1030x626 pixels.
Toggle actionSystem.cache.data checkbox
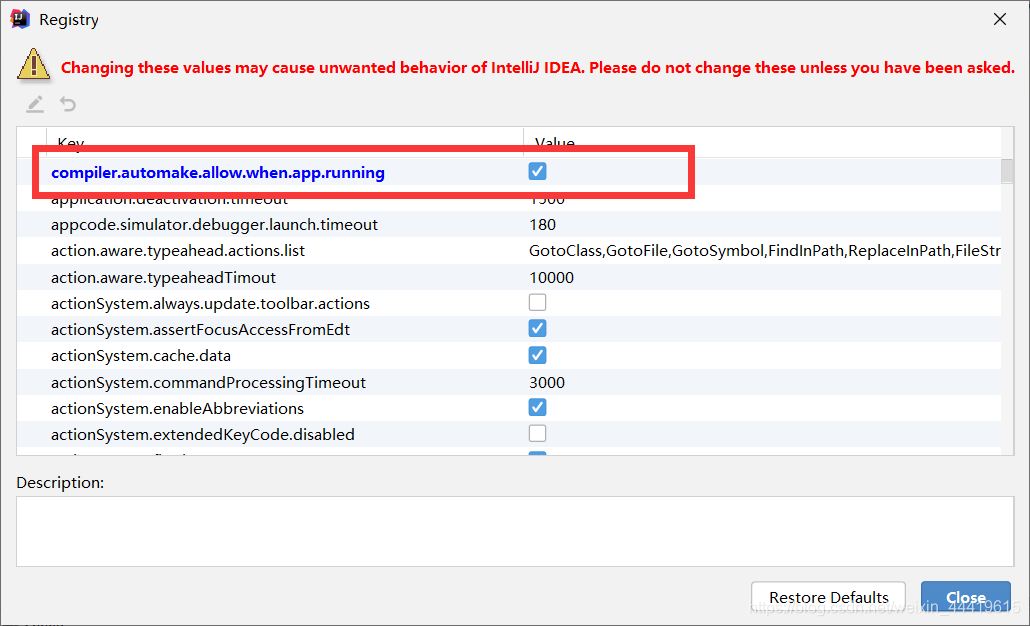[x=537, y=355]
